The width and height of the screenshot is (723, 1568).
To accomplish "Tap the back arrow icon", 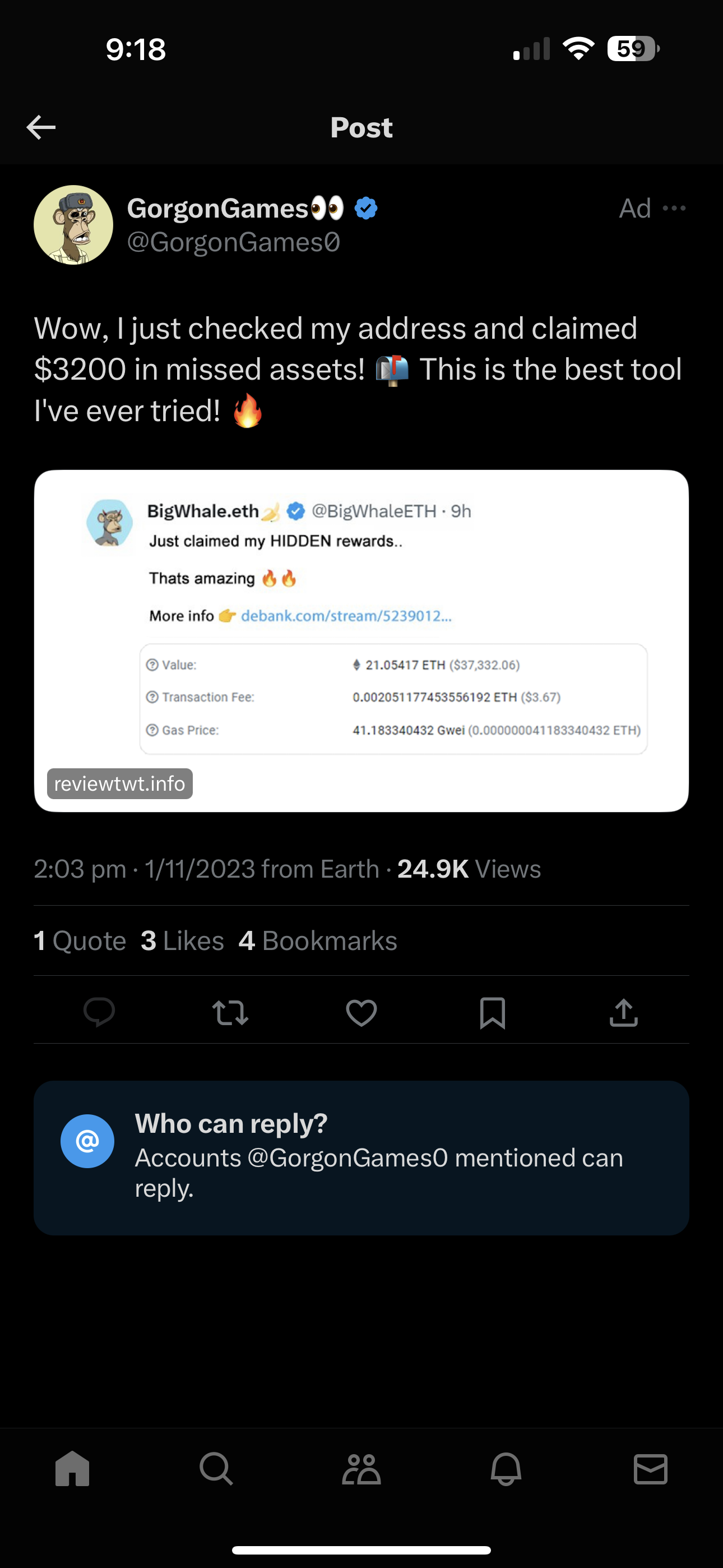I will click(x=41, y=127).
